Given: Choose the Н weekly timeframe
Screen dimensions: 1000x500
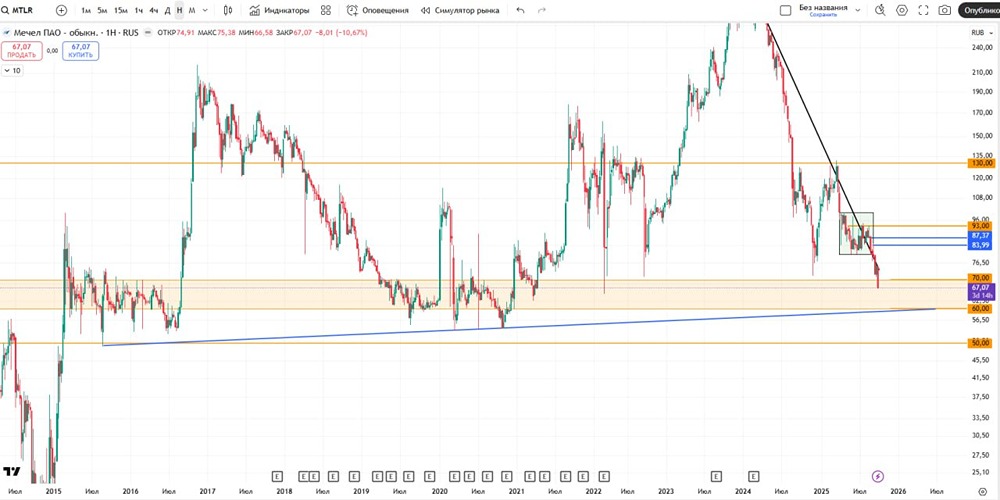Looking at the screenshot, I should [x=179, y=10].
